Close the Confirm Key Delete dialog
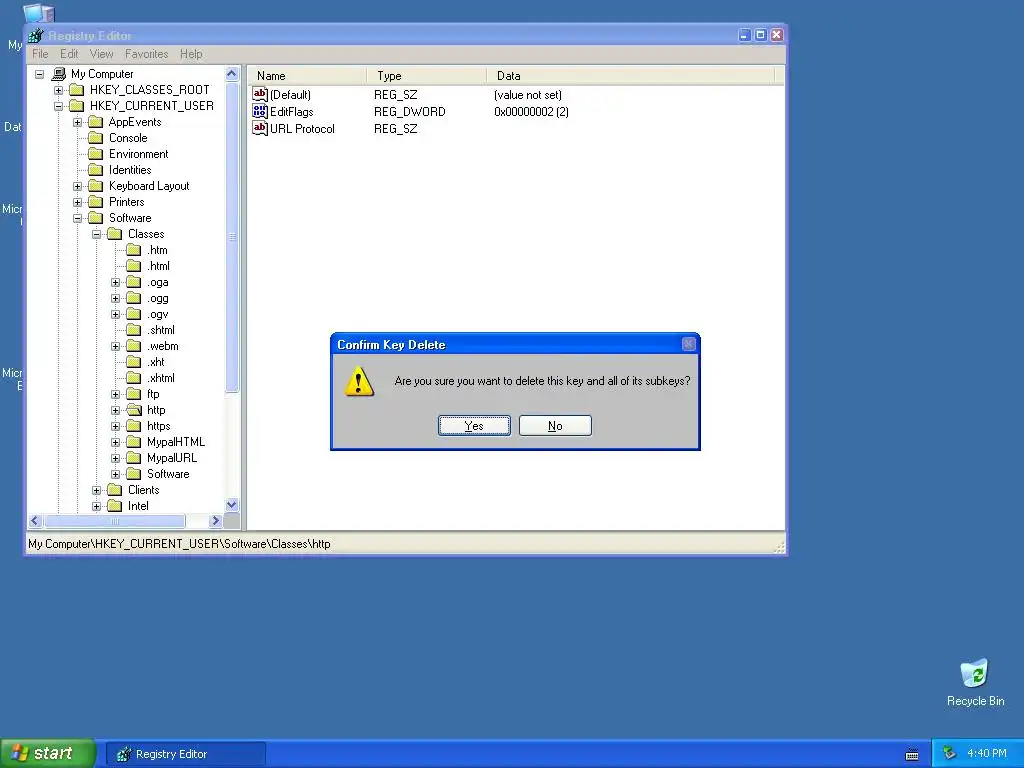This screenshot has height=768, width=1024. (688, 344)
